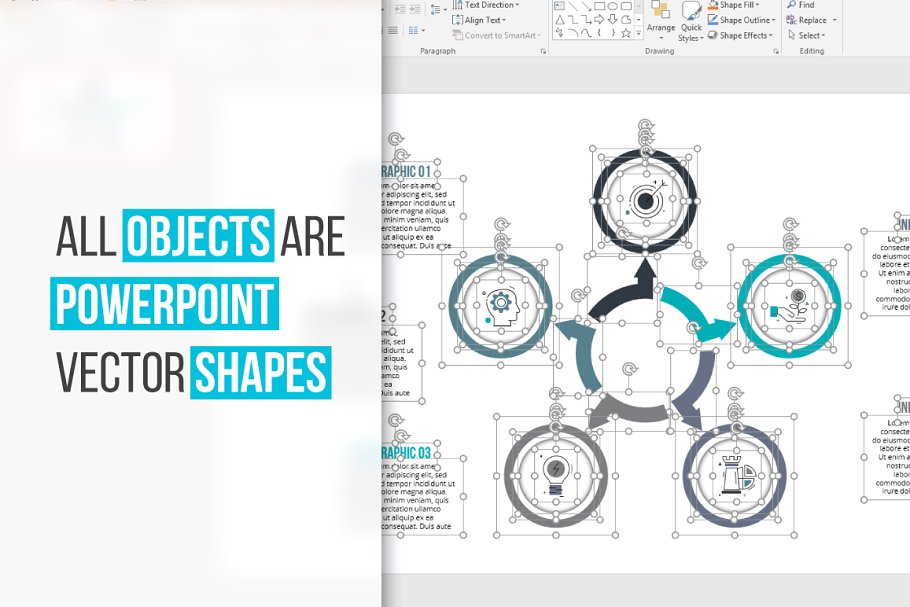This screenshot has height=607, width=910.
Task: Open the Text Direction dropdown
Action: [489, 5]
